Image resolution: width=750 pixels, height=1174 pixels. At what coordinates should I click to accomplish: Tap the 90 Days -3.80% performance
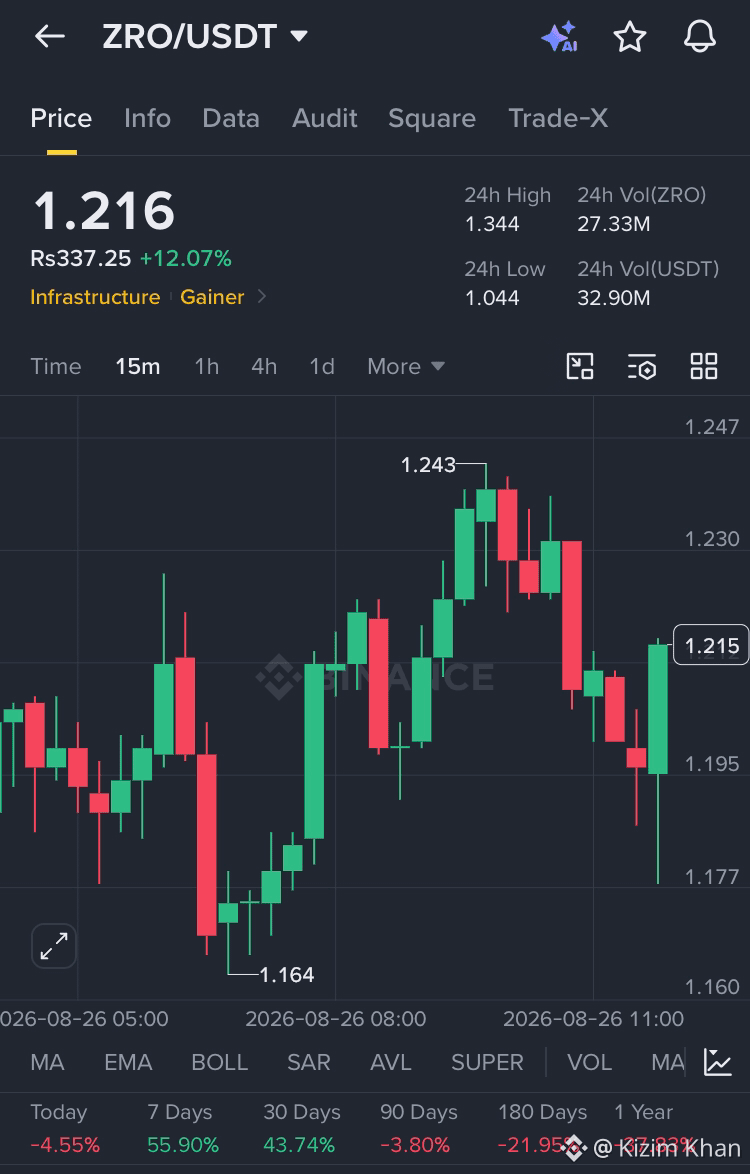pos(418,1128)
